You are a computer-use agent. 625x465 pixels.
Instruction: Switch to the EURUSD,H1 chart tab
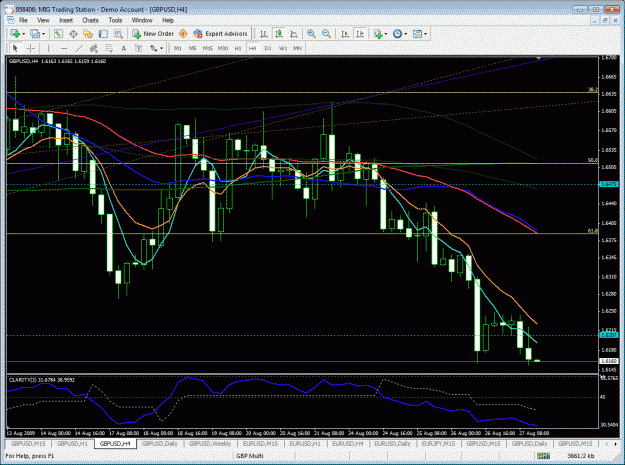tap(305, 443)
